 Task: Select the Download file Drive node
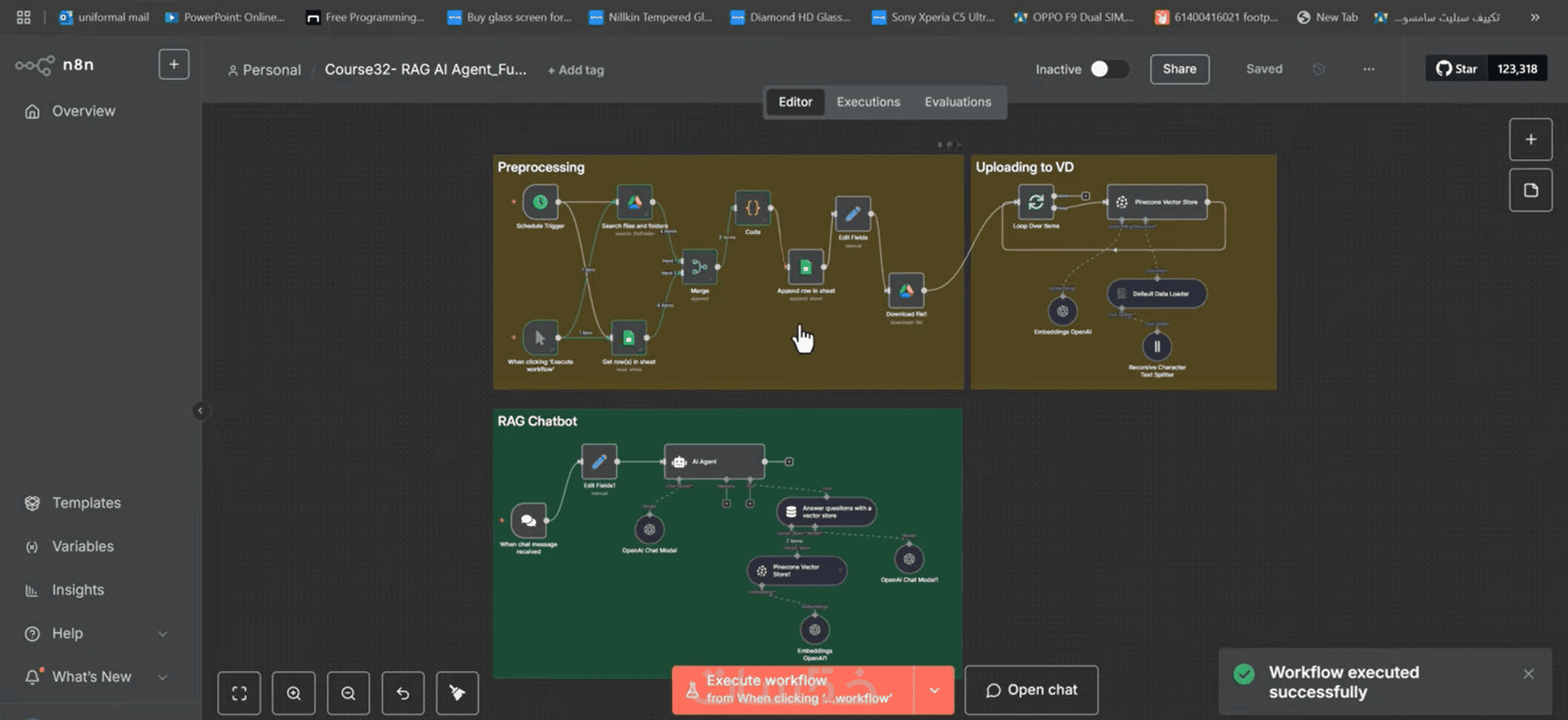point(906,290)
